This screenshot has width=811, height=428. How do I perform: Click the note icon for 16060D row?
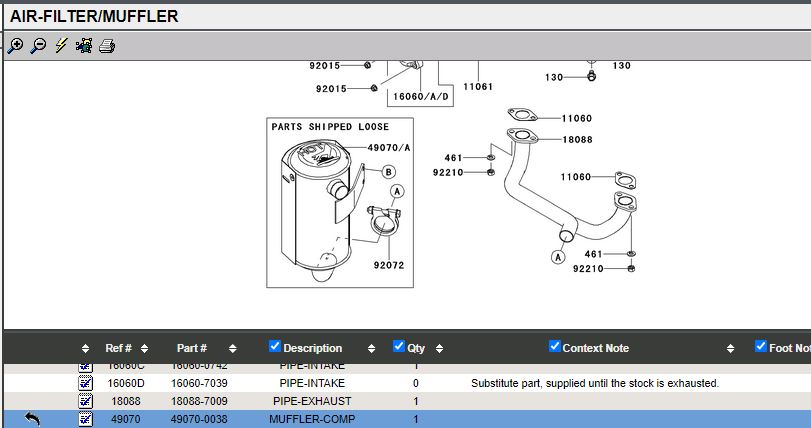[86, 383]
